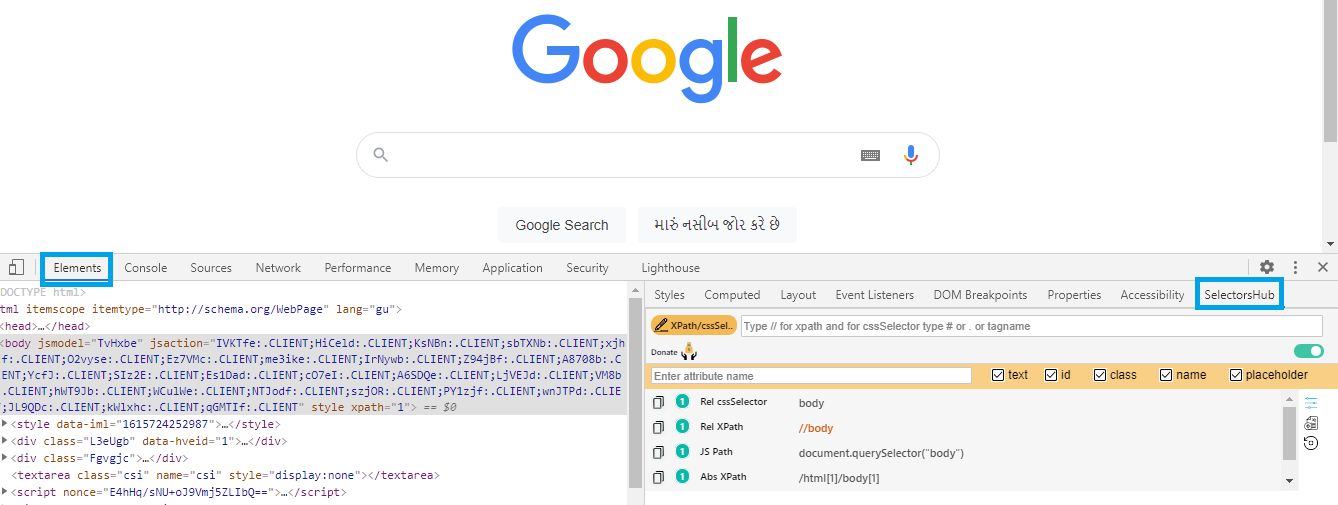The height and width of the screenshot is (505, 1338).
Task: Open the Application tab
Action: point(512,268)
